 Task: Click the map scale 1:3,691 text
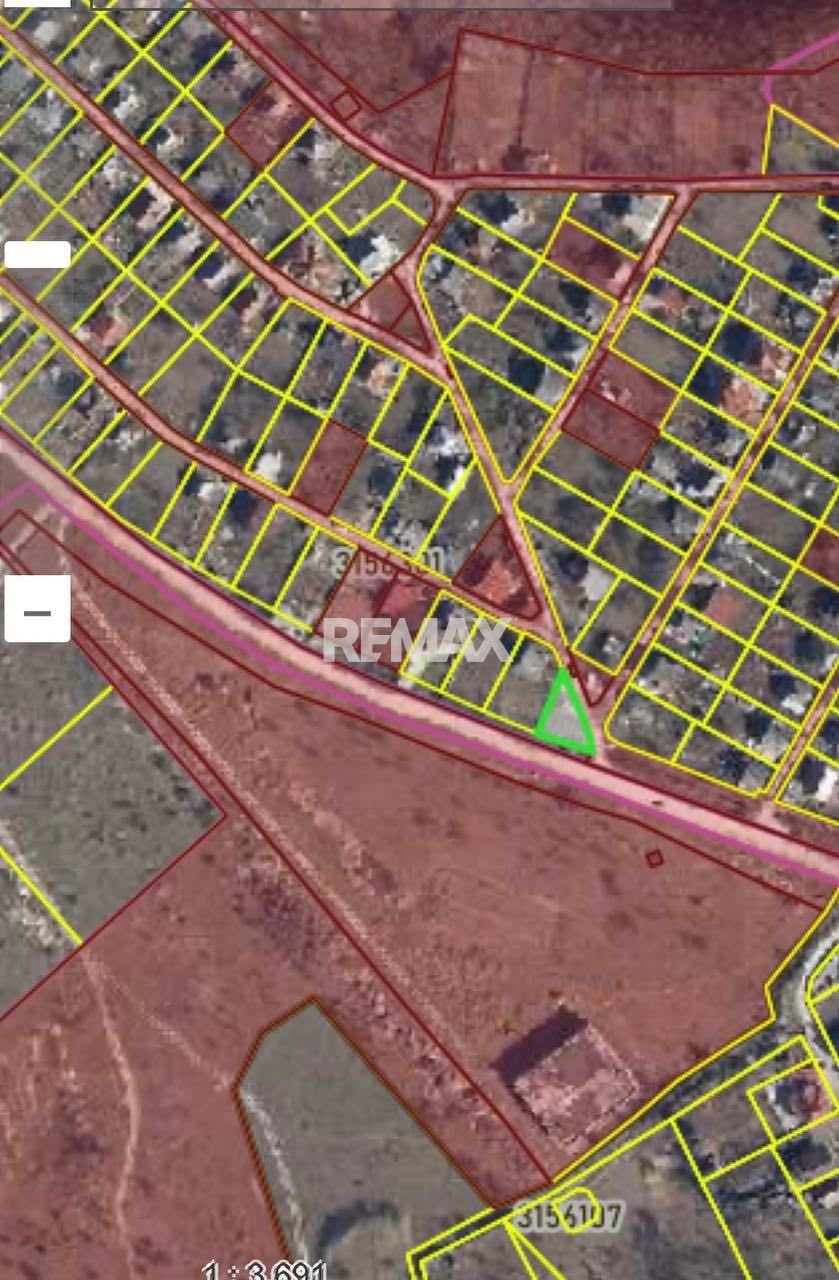(x=264, y=1270)
